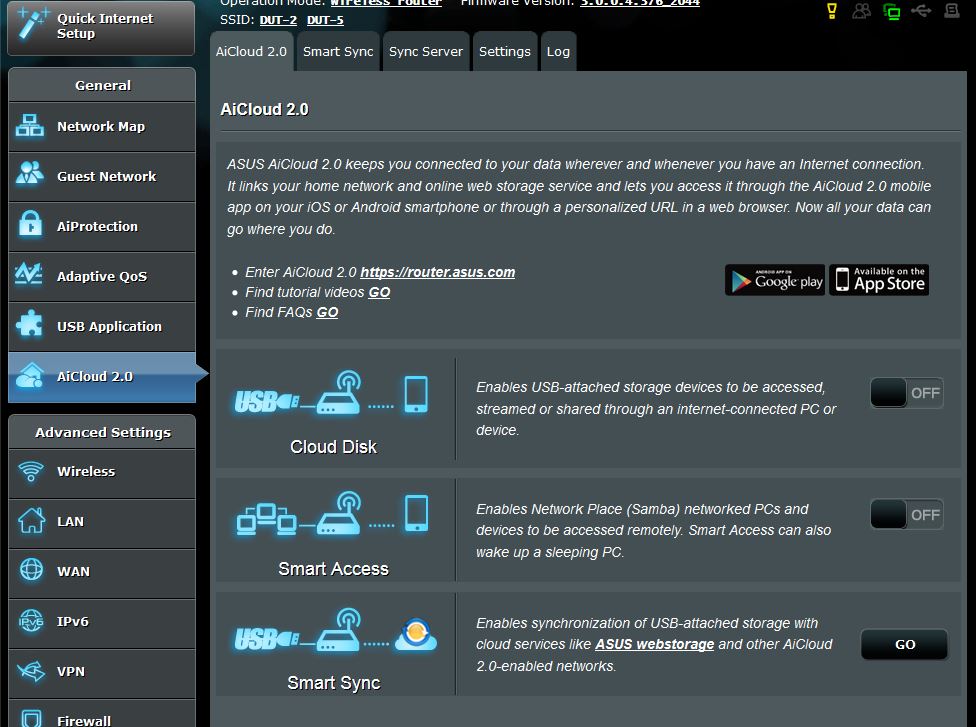Click GO link for tutorial videos
This screenshot has height=727, width=976.
pos(379,293)
